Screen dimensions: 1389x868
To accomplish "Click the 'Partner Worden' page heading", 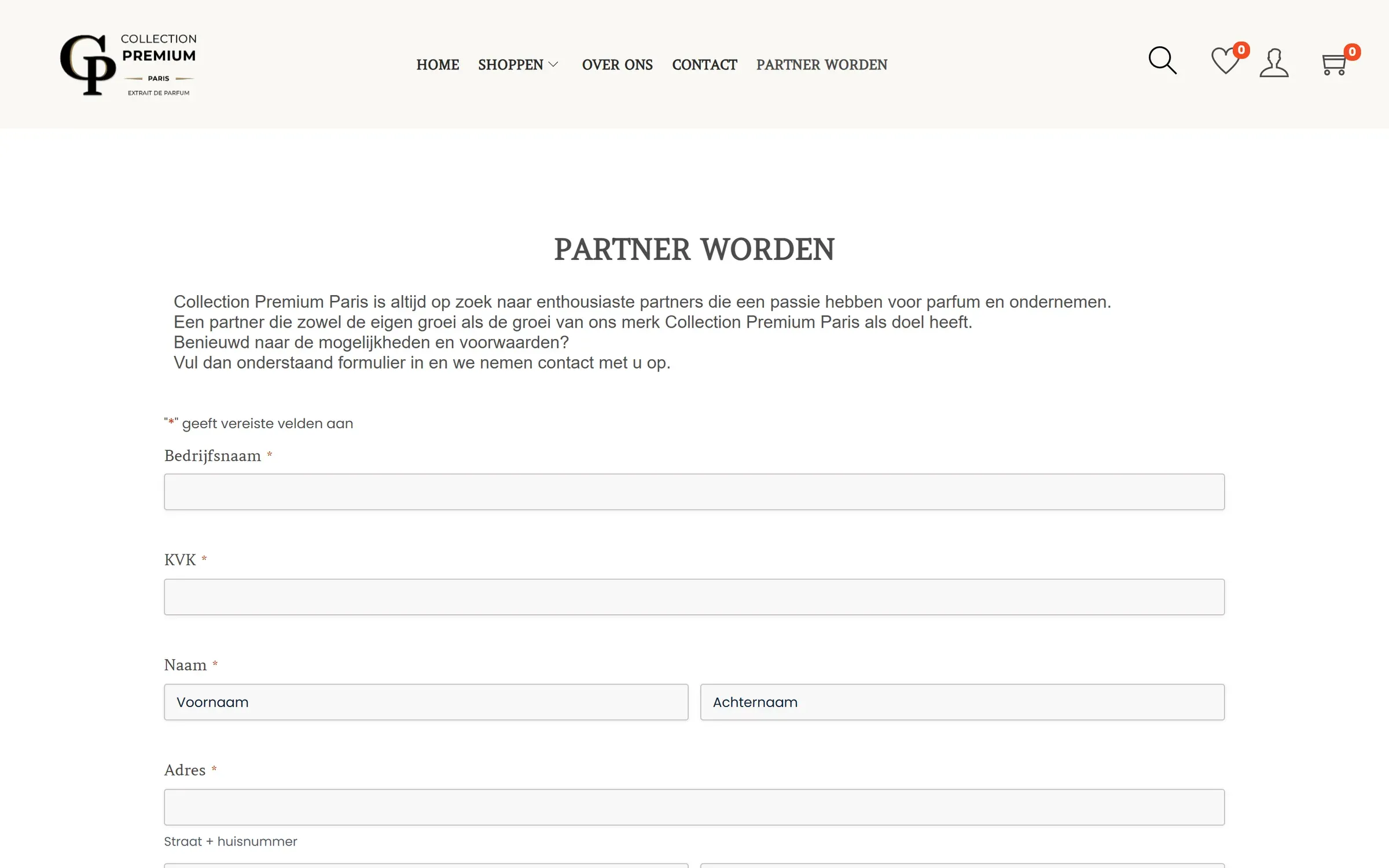I will click(694, 250).
